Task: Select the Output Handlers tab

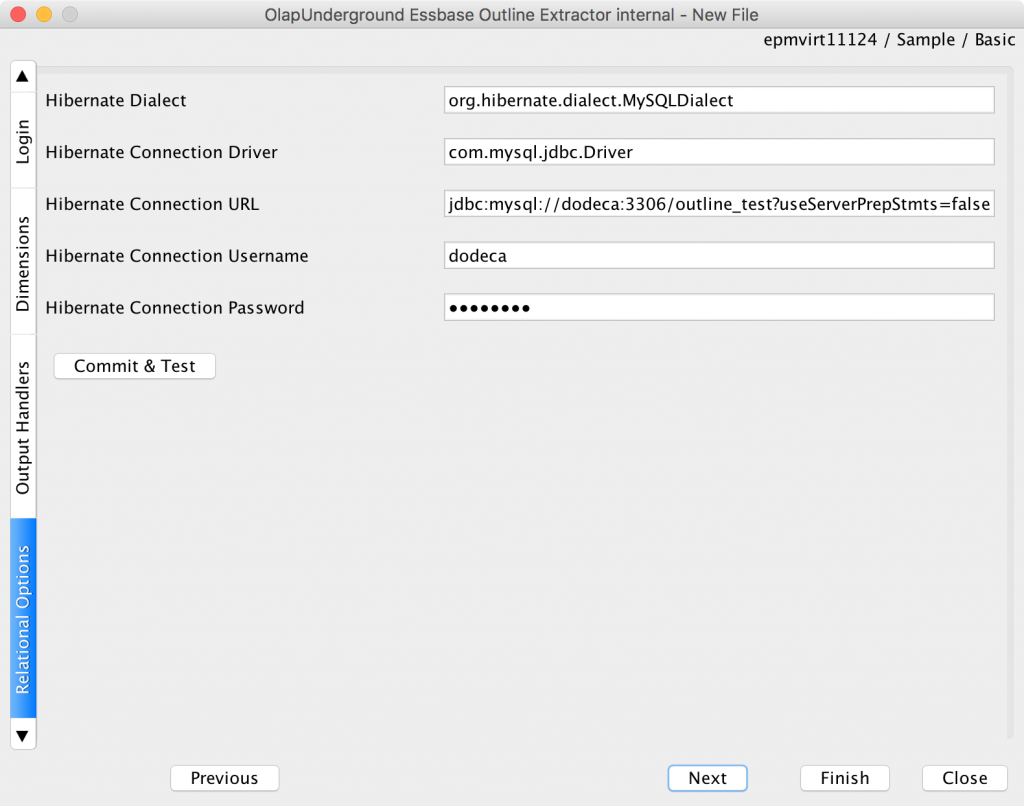Action: [x=23, y=427]
